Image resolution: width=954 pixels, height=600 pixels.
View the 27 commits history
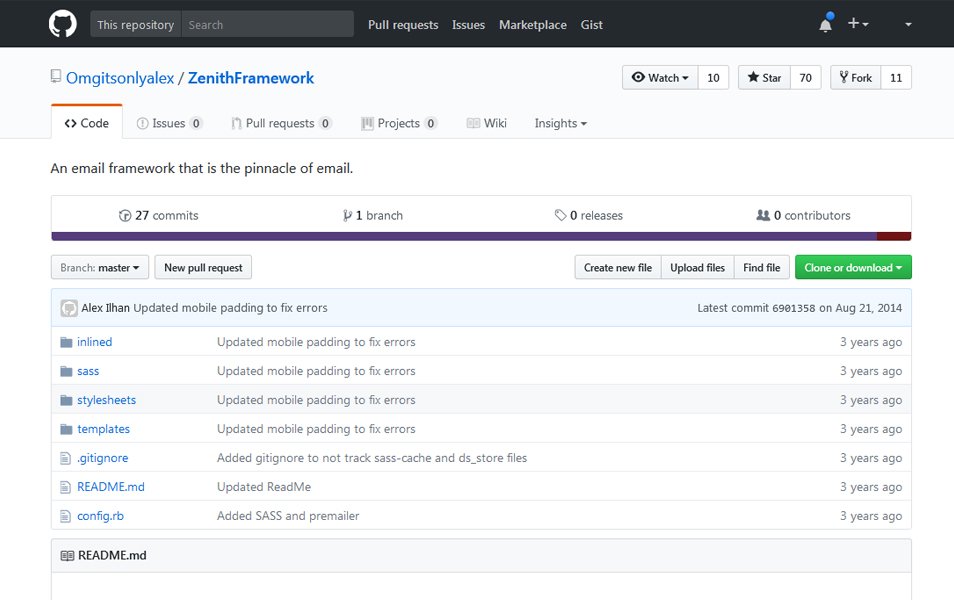pos(158,215)
